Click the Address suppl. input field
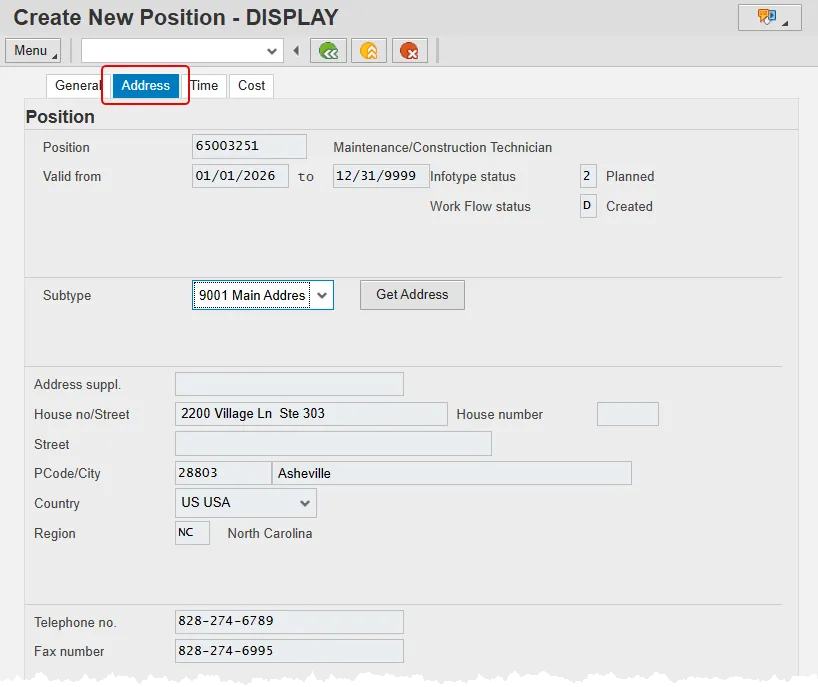Screen dimensions: 818x687 click(289, 384)
